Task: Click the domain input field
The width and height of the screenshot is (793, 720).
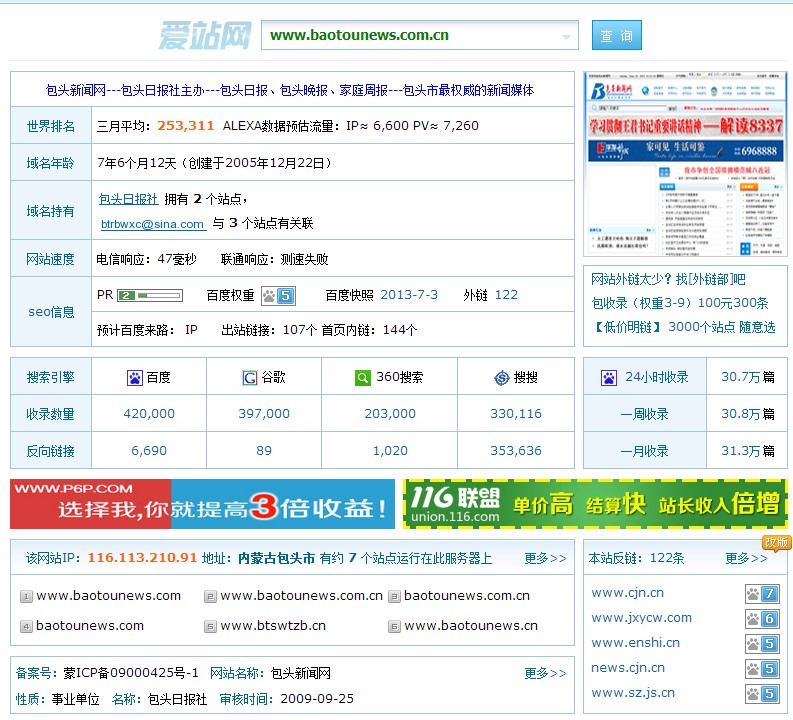Action: click(410, 35)
